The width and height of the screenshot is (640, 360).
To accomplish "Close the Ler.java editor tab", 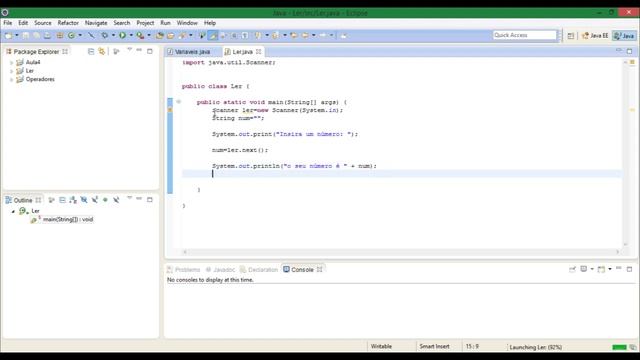I will (x=258, y=51).
